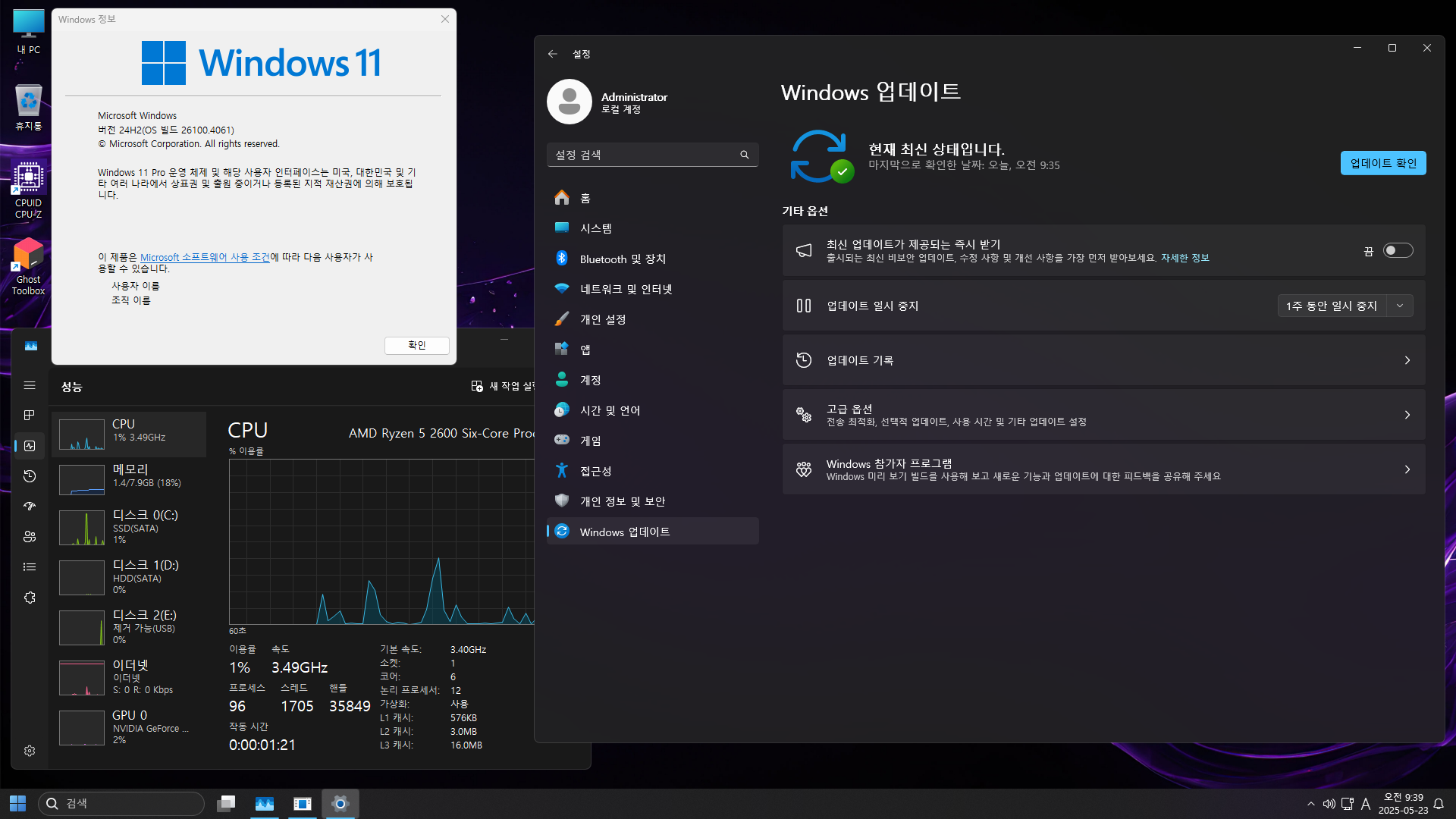This screenshot has height=819, width=1456.
Task: Open Details list icon in Task Manager
Action: [30, 567]
